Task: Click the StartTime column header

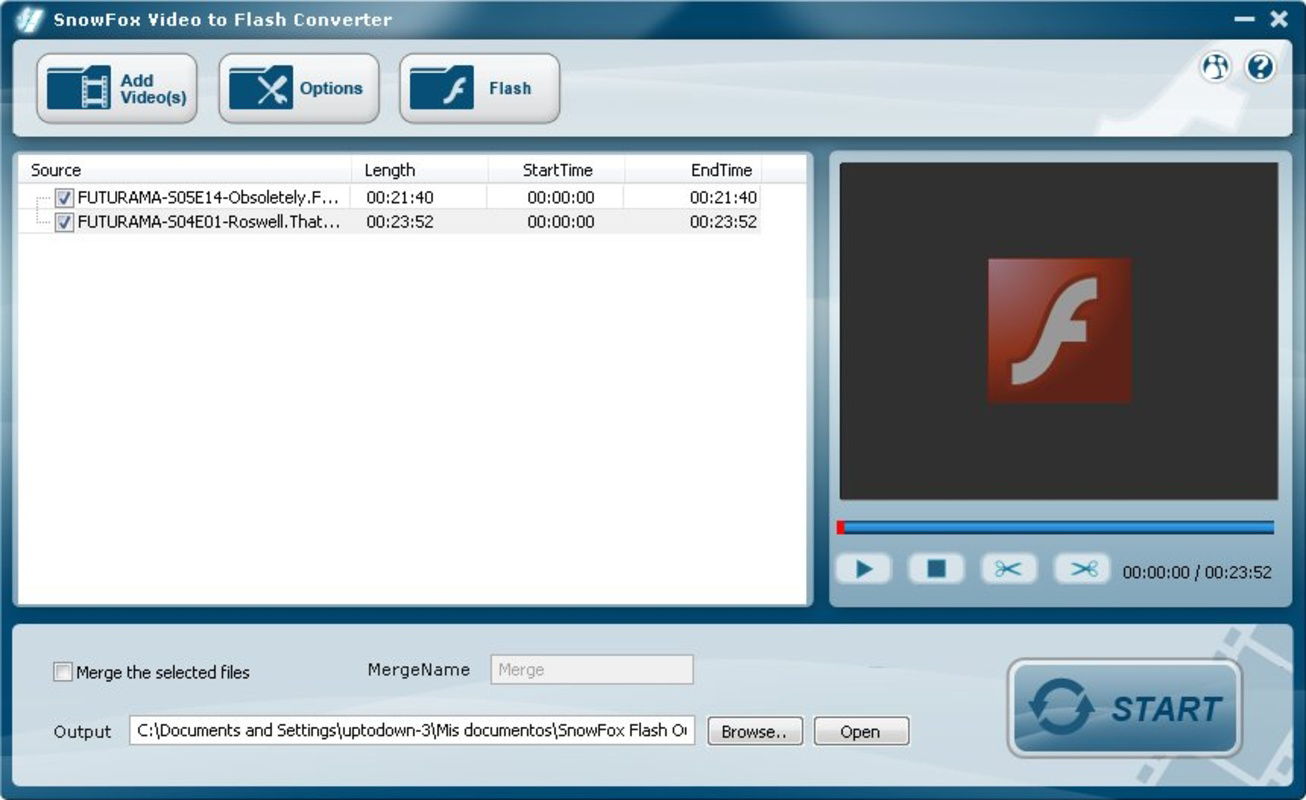Action: (557, 170)
